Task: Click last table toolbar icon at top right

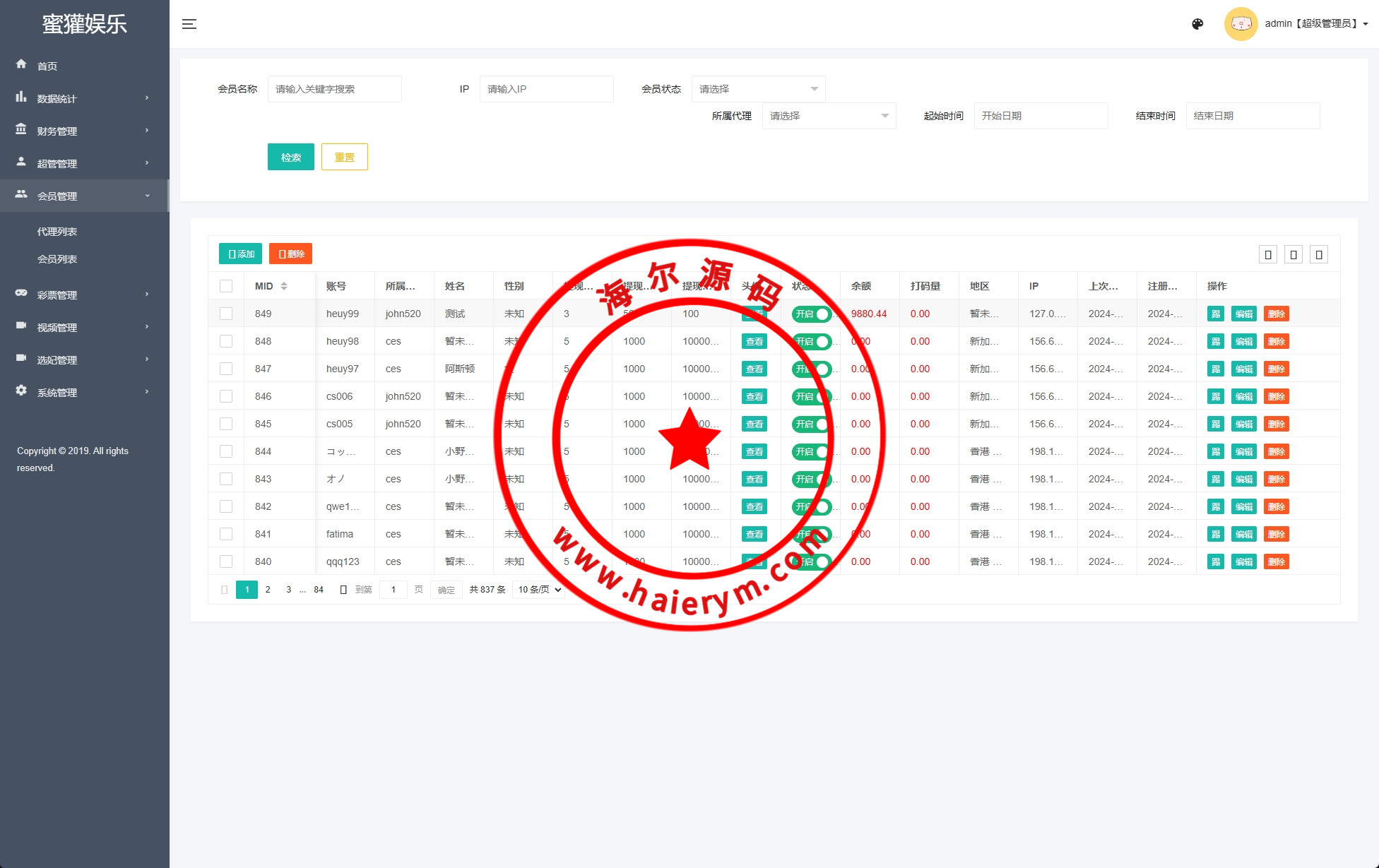Action: click(1319, 254)
